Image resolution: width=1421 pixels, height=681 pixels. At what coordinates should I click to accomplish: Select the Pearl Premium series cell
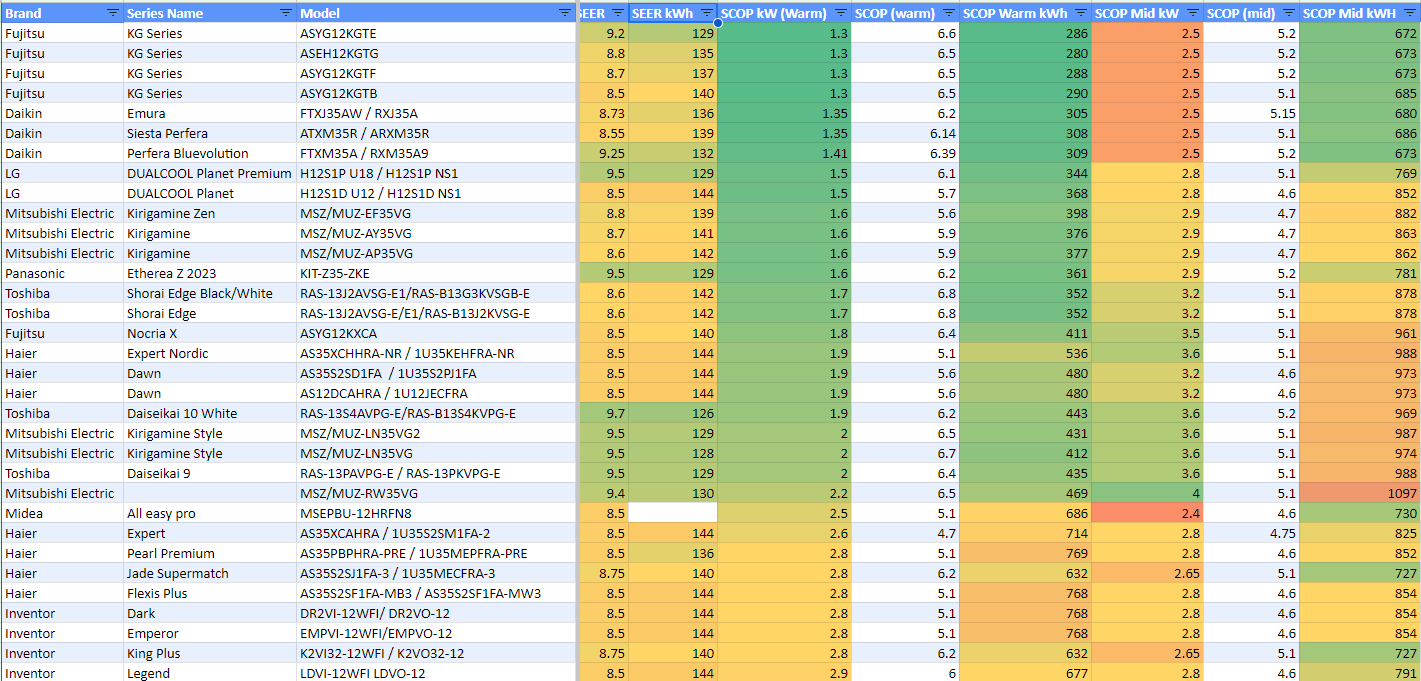coord(210,553)
